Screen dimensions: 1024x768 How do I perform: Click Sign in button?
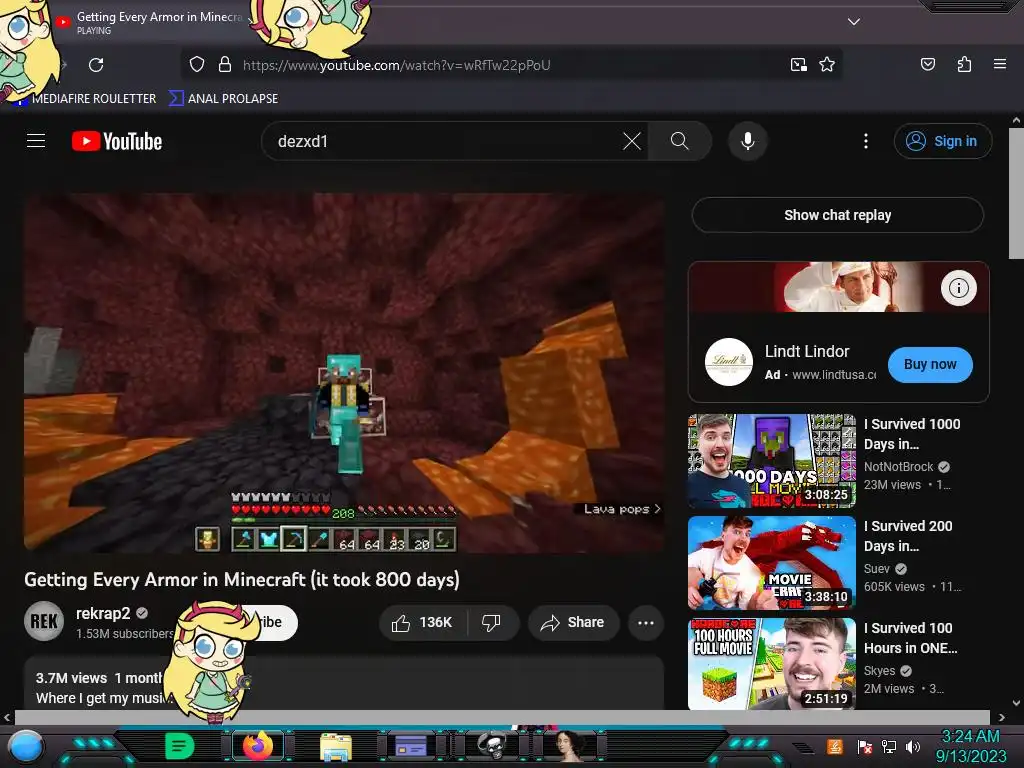click(x=943, y=141)
